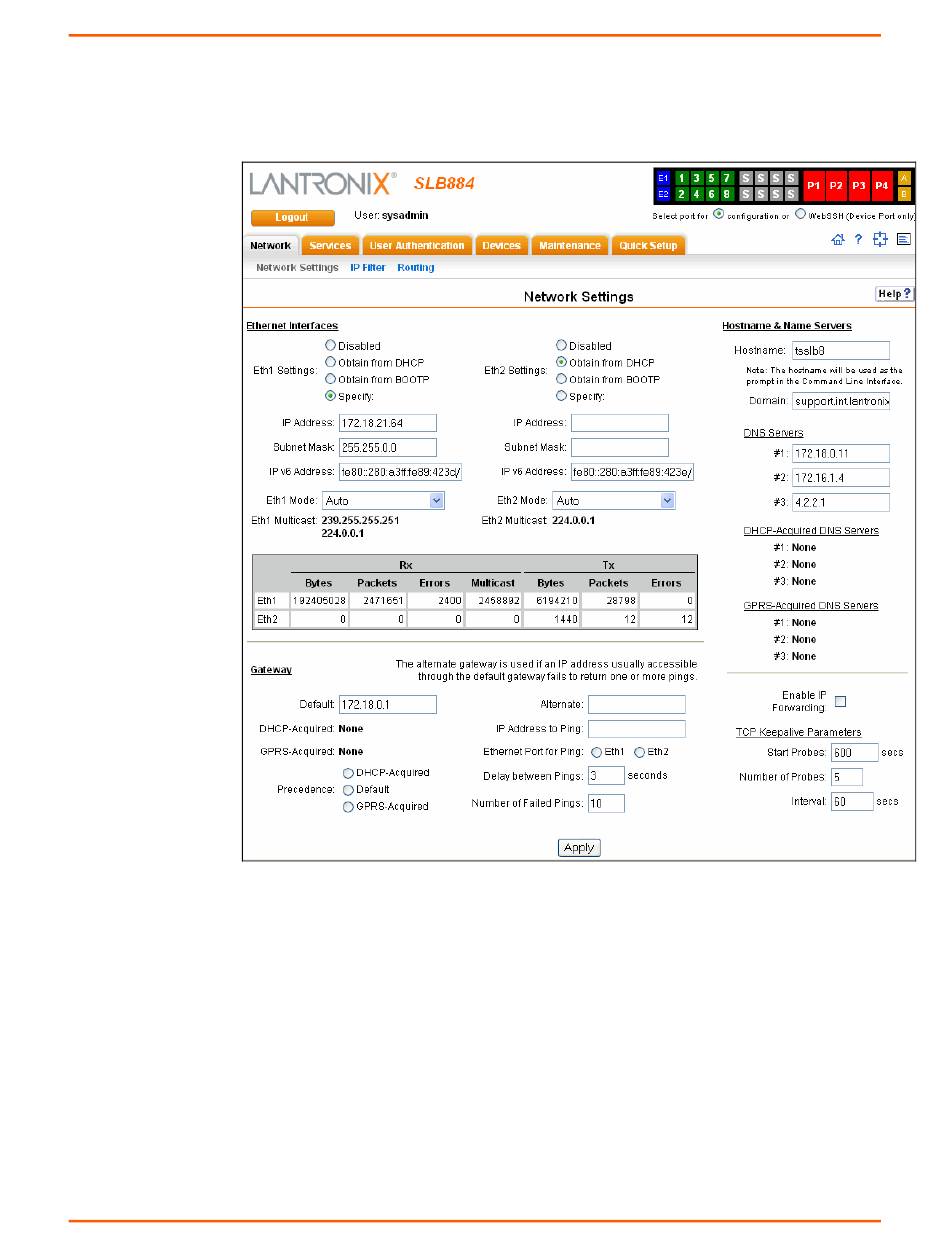
Task: Select the red P4 power port icon
Action: point(881,186)
